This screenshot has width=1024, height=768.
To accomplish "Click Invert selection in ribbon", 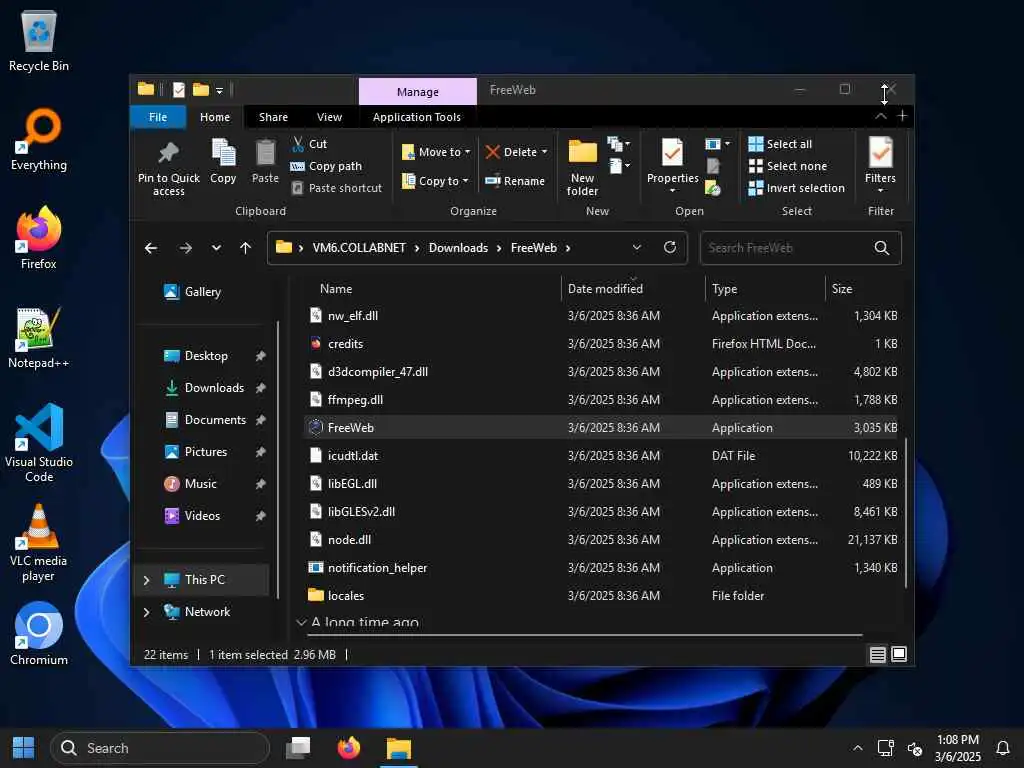I will click(797, 188).
